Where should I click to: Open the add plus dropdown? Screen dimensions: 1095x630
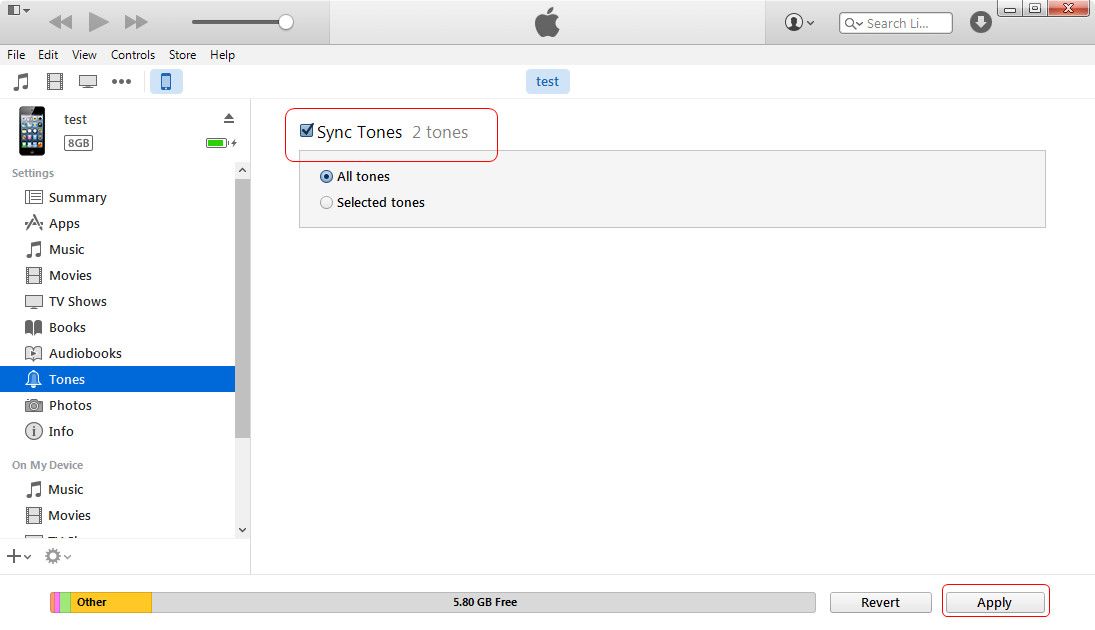pos(19,557)
